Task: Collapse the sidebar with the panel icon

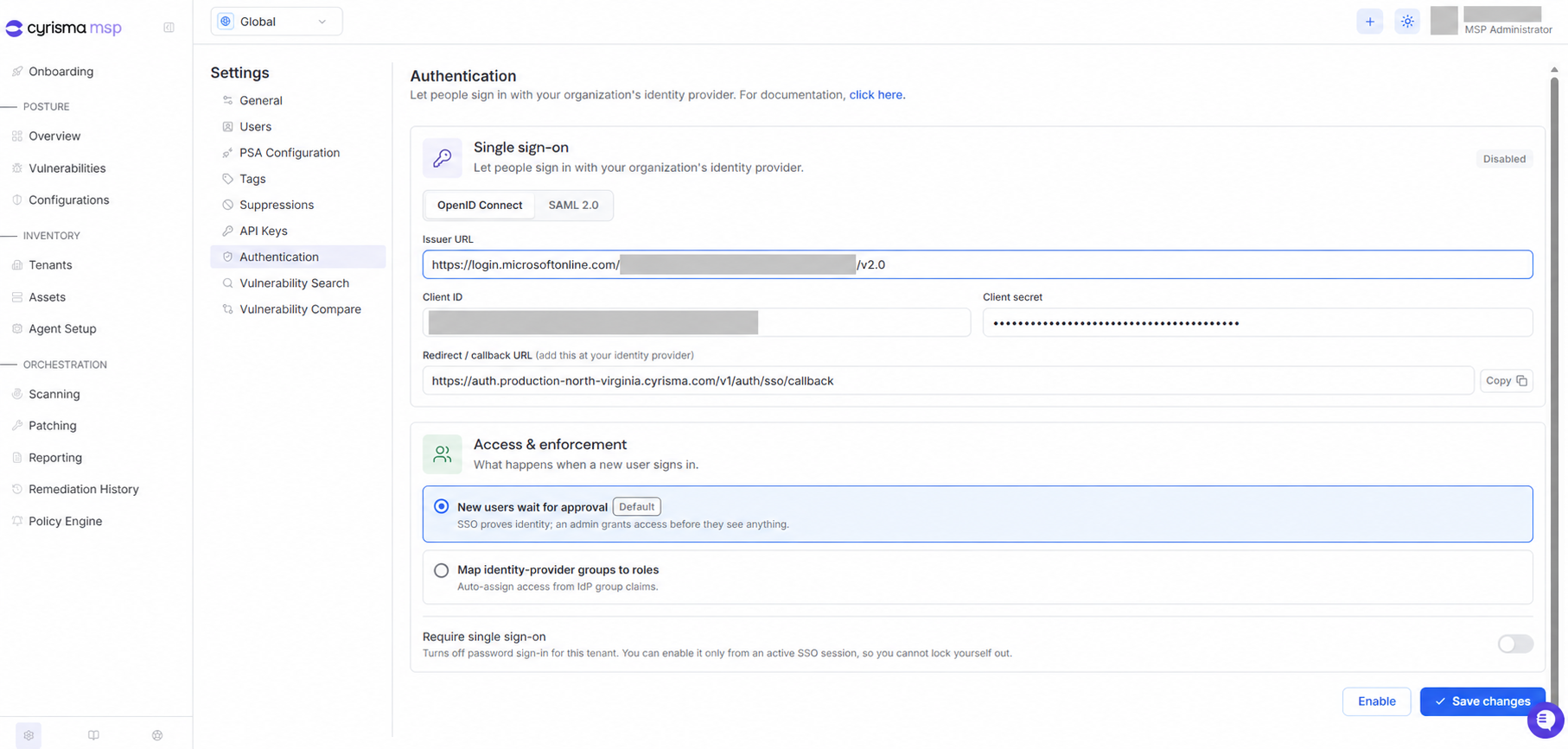Action: coord(169,28)
